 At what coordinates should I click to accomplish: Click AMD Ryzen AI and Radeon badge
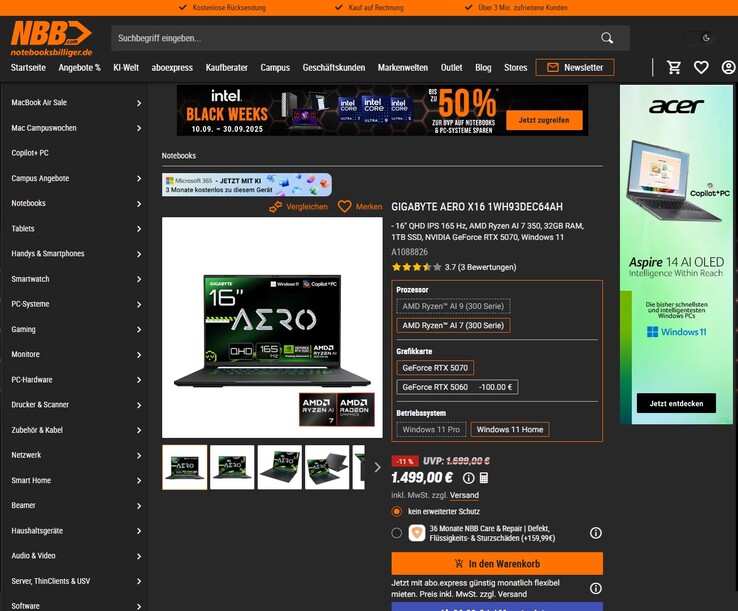pos(337,410)
